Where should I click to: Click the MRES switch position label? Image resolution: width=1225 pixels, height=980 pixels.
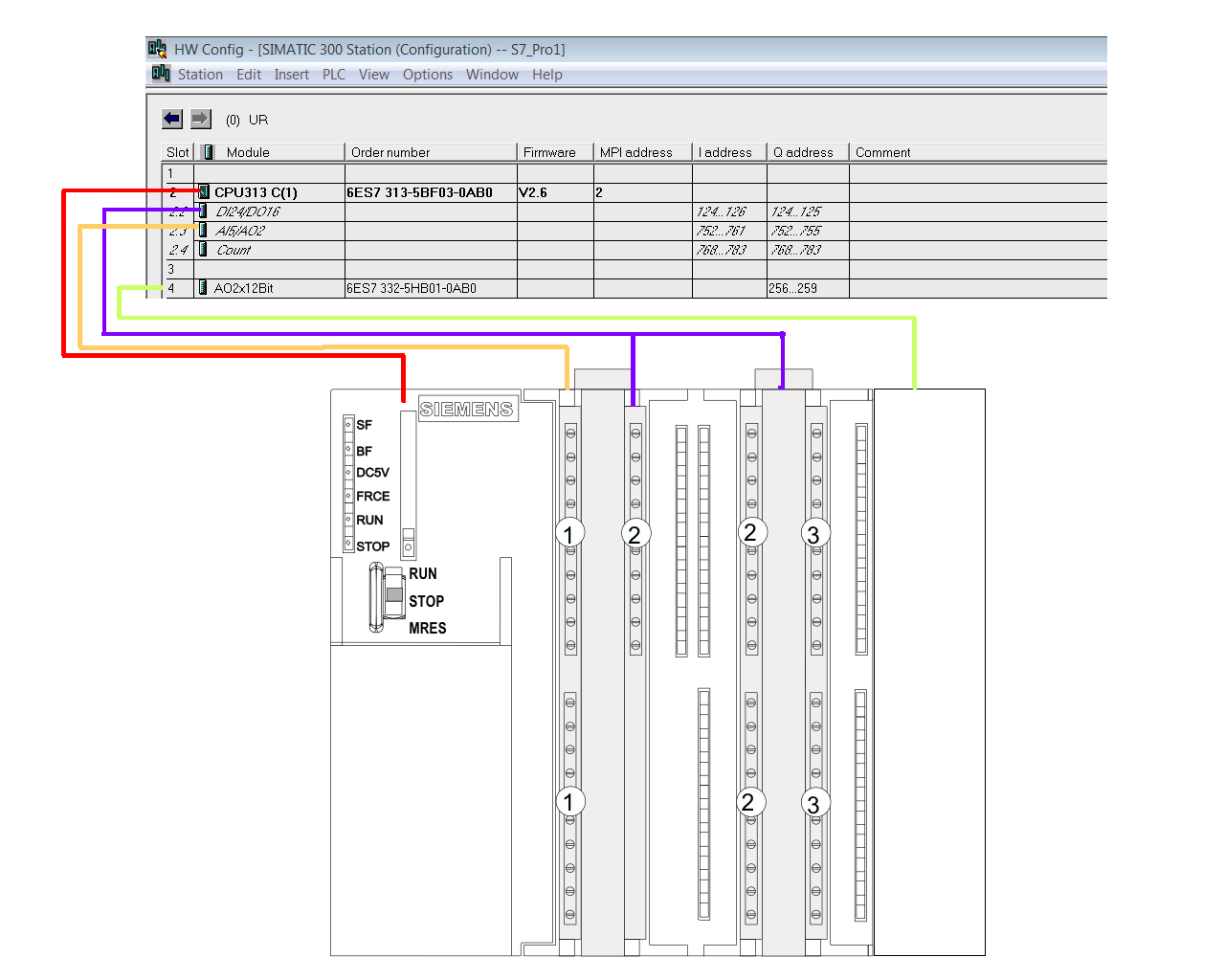coord(428,628)
